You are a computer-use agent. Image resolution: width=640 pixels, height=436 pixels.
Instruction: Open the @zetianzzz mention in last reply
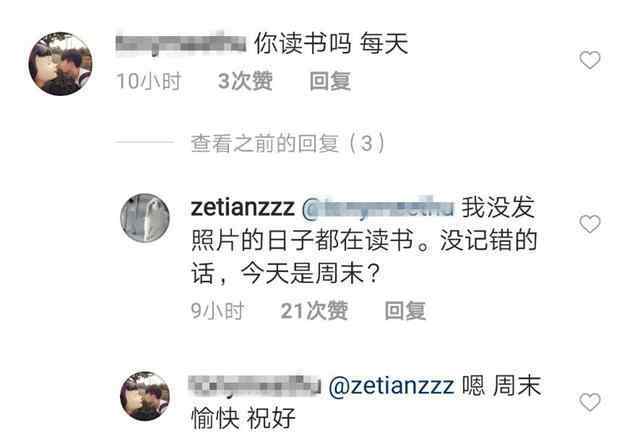click(x=391, y=386)
